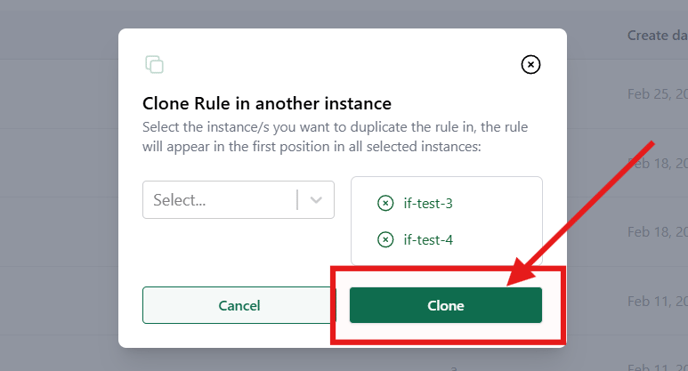
Task: Click the second Feb 18 date cell
Action: coord(657,232)
